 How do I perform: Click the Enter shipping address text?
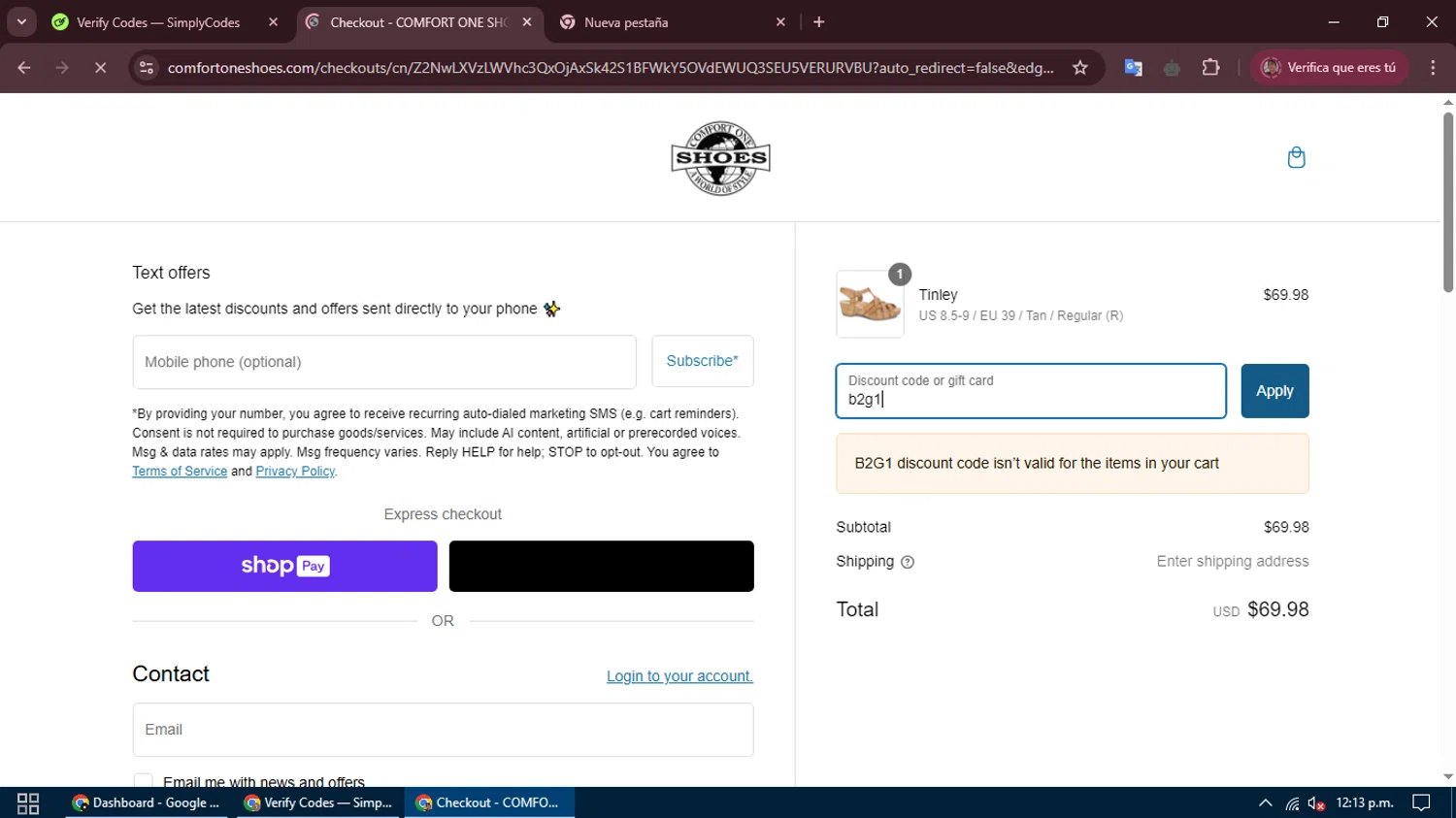[1233, 562]
